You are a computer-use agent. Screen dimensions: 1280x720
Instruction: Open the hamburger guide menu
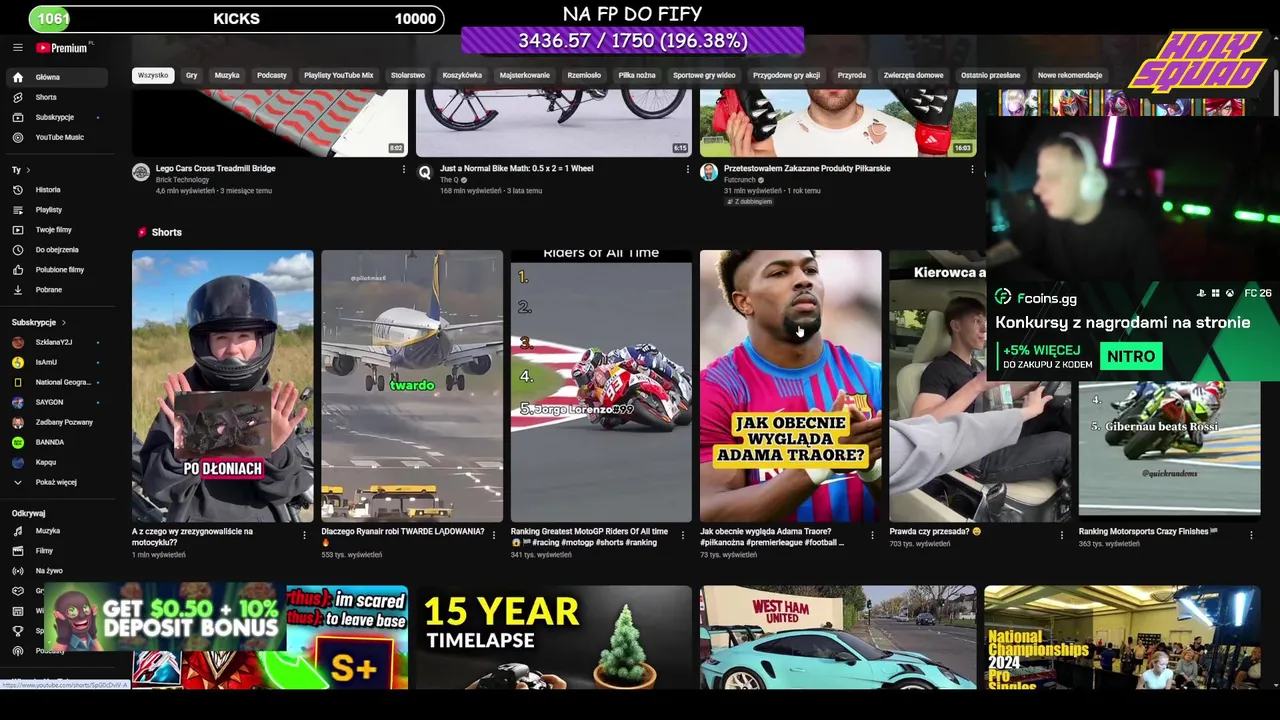[17, 48]
